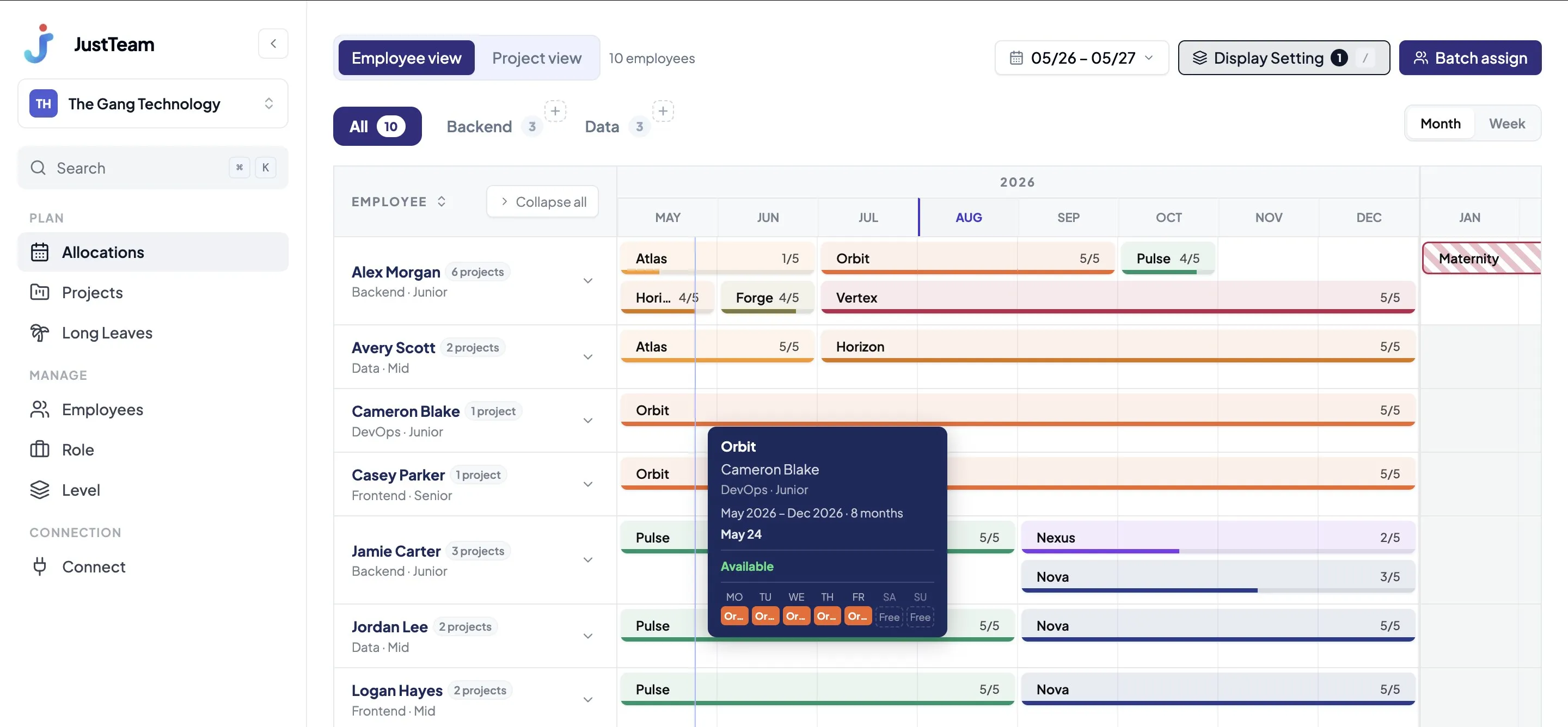The image size is (1568, 727).
Task: Switch to Project view
Action: [536, 58]
